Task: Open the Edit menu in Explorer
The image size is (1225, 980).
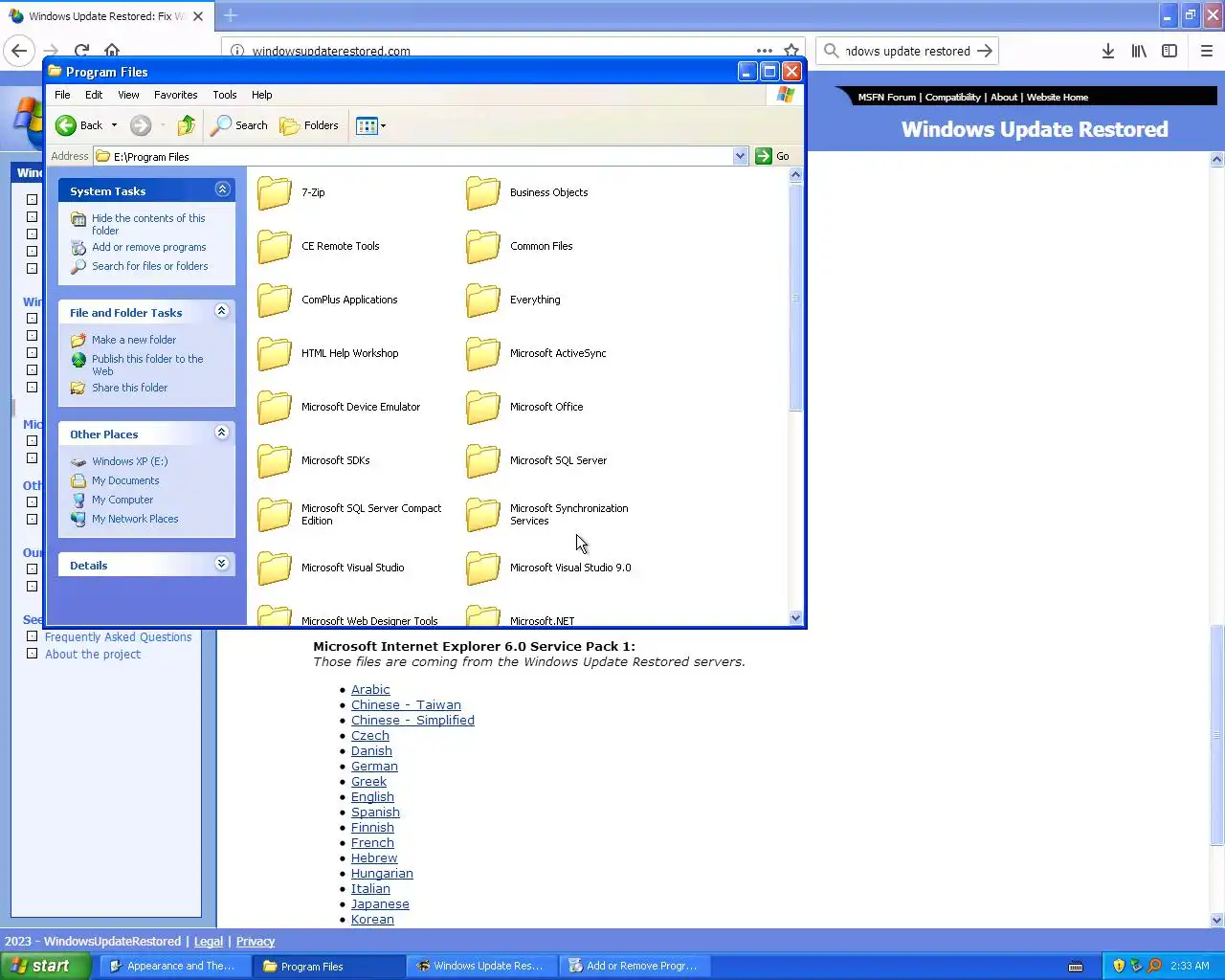Action: [x=94, y=95]
